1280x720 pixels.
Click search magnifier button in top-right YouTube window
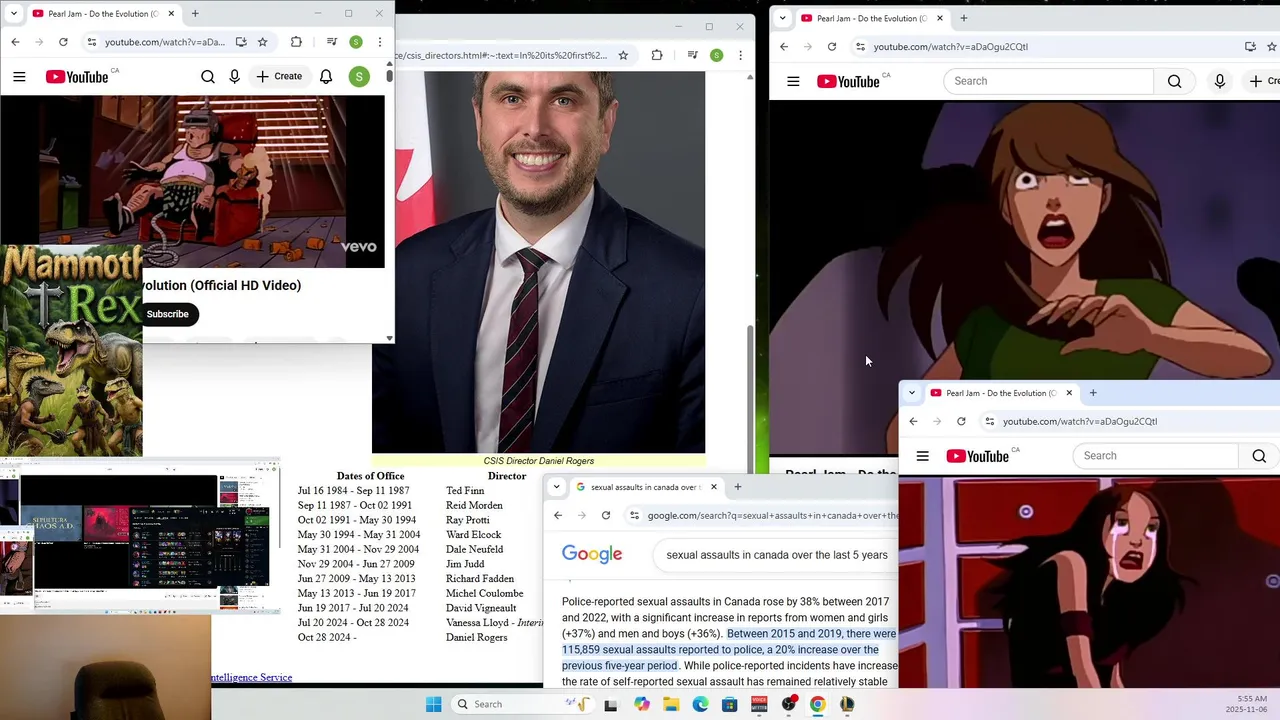[1174, 81]
